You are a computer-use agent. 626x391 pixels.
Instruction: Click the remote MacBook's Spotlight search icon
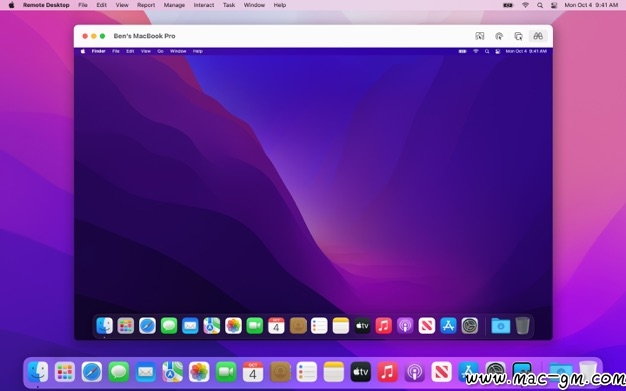[x=487, y=51]
